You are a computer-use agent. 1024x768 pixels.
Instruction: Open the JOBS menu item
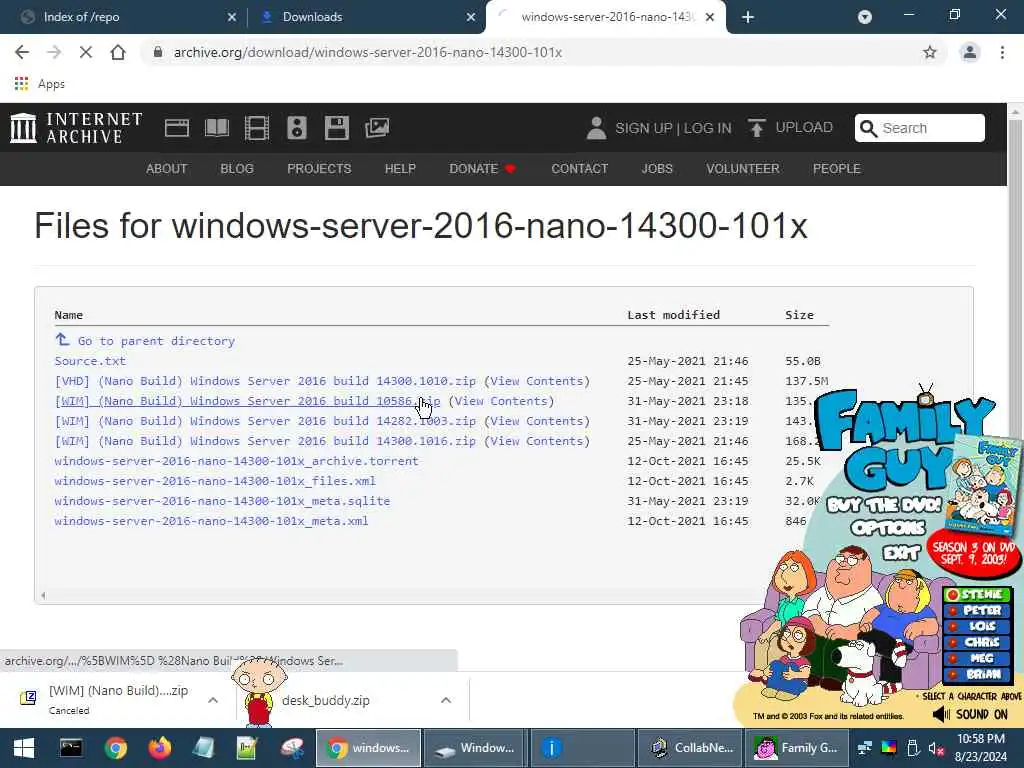click(x=657, y=168)
